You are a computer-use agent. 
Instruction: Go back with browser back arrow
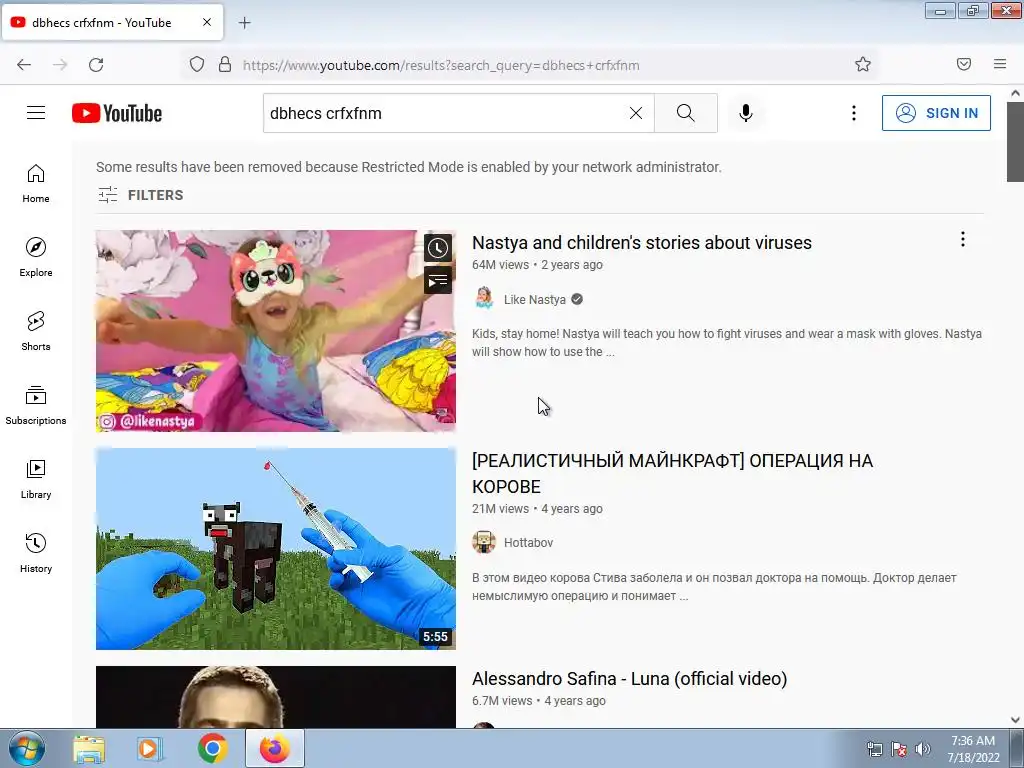pyautogui.click(x=24, y=65)
